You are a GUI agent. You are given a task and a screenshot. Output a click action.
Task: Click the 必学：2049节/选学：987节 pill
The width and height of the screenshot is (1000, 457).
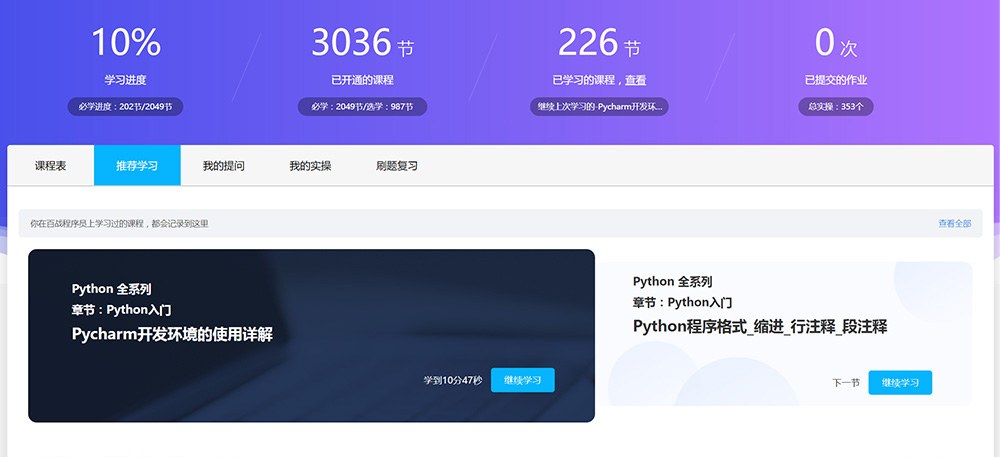pyautogui.click(x=362, y=106)
